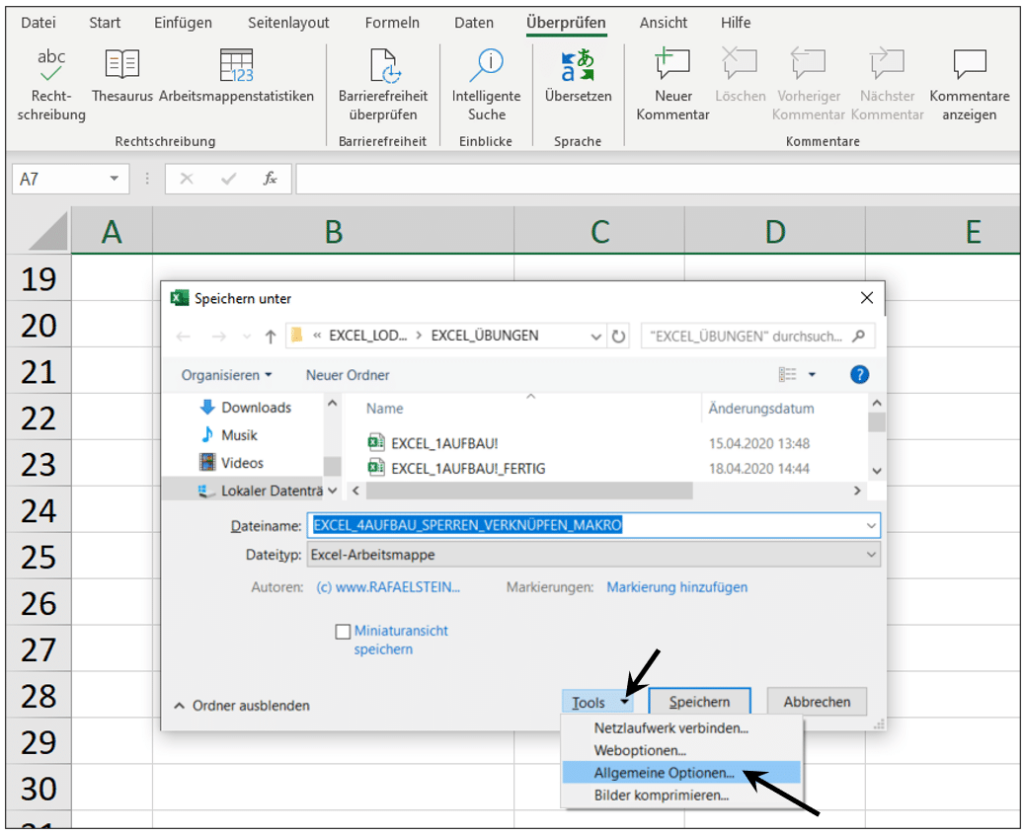The width and height of the screenshot is (1024, 835).
Task: Expand the Dateiname dropdown
Action: pos(871,526)
